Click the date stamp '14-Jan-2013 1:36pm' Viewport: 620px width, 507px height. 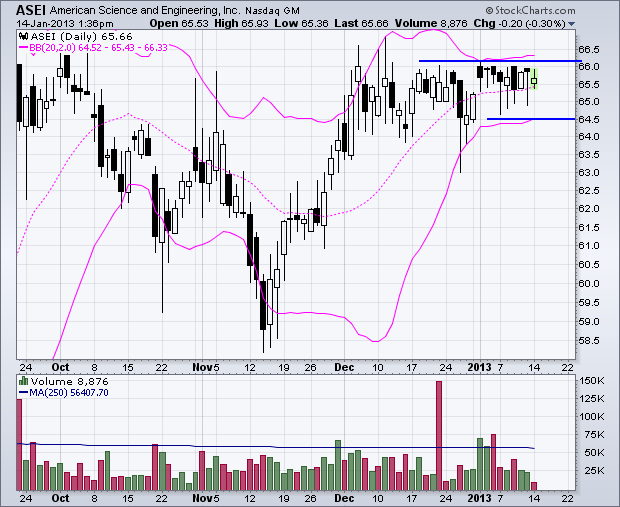[x=65, y=24]
